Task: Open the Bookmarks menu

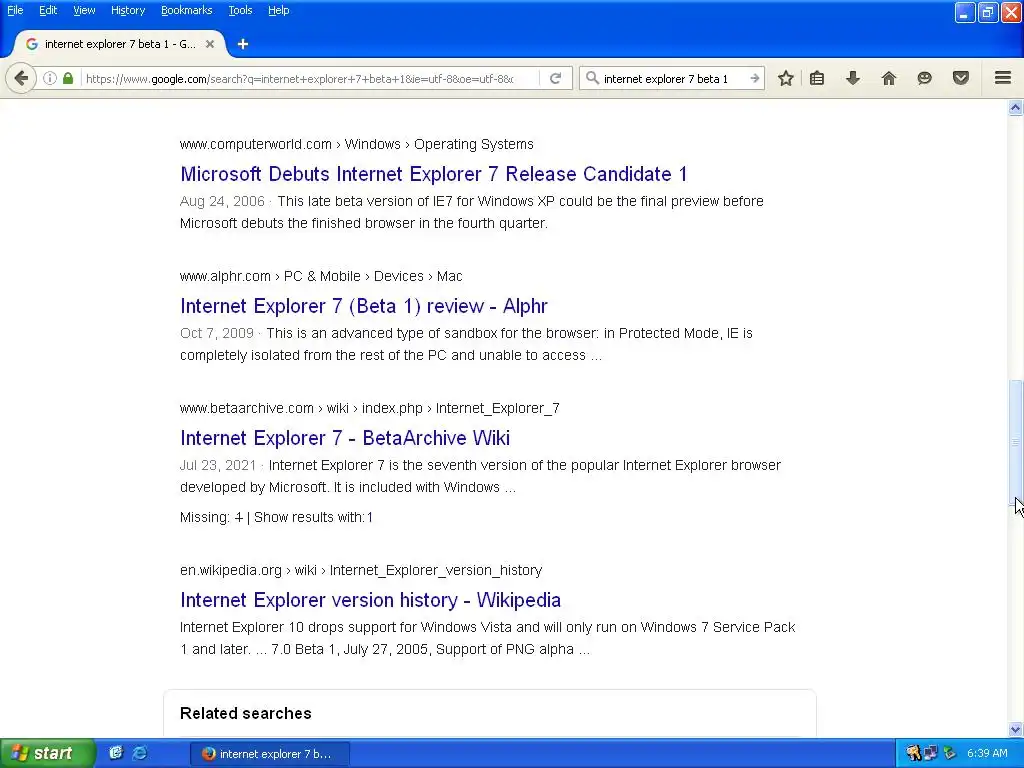Action: coord(186,10)
